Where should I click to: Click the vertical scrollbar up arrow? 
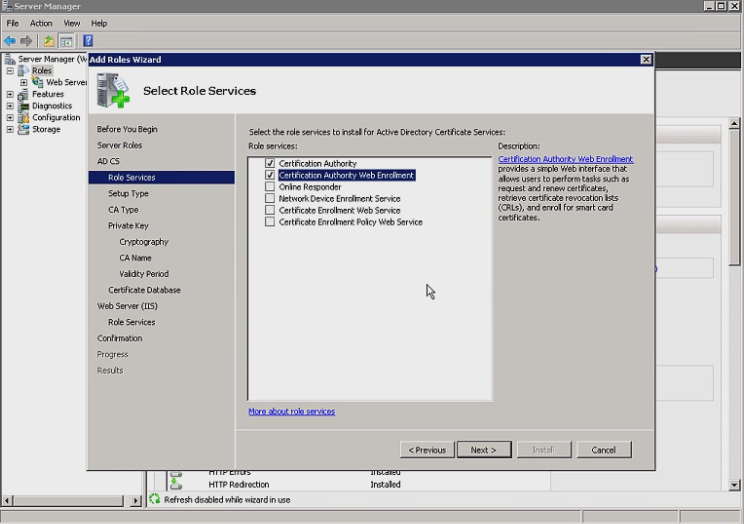[734, 123]
